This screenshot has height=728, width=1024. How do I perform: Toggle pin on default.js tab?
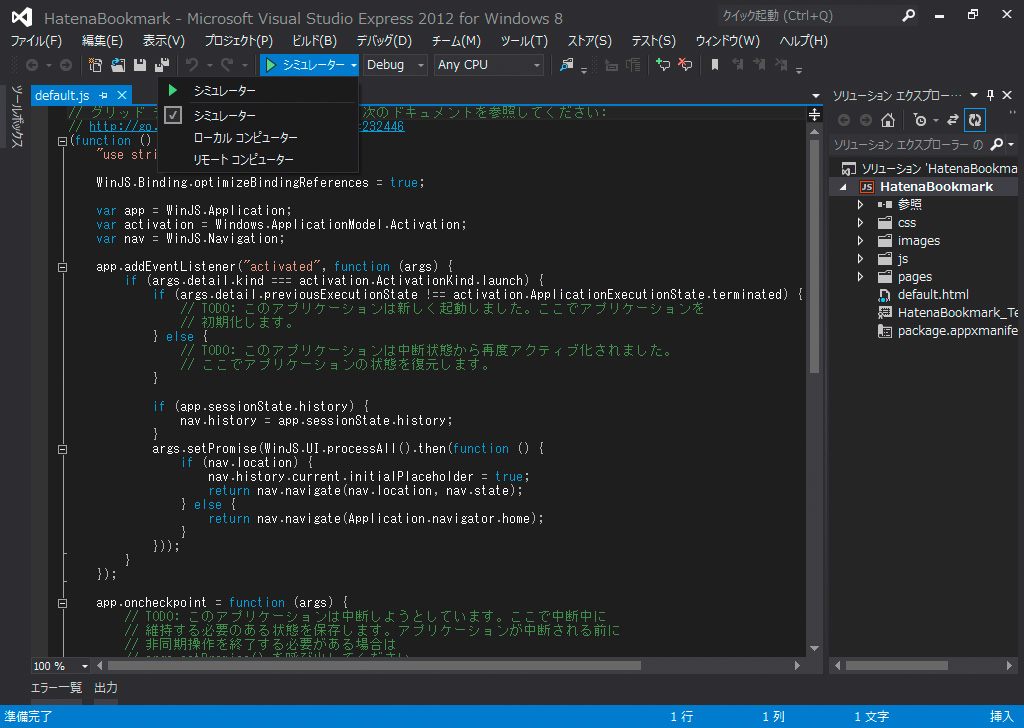[103, 95]
